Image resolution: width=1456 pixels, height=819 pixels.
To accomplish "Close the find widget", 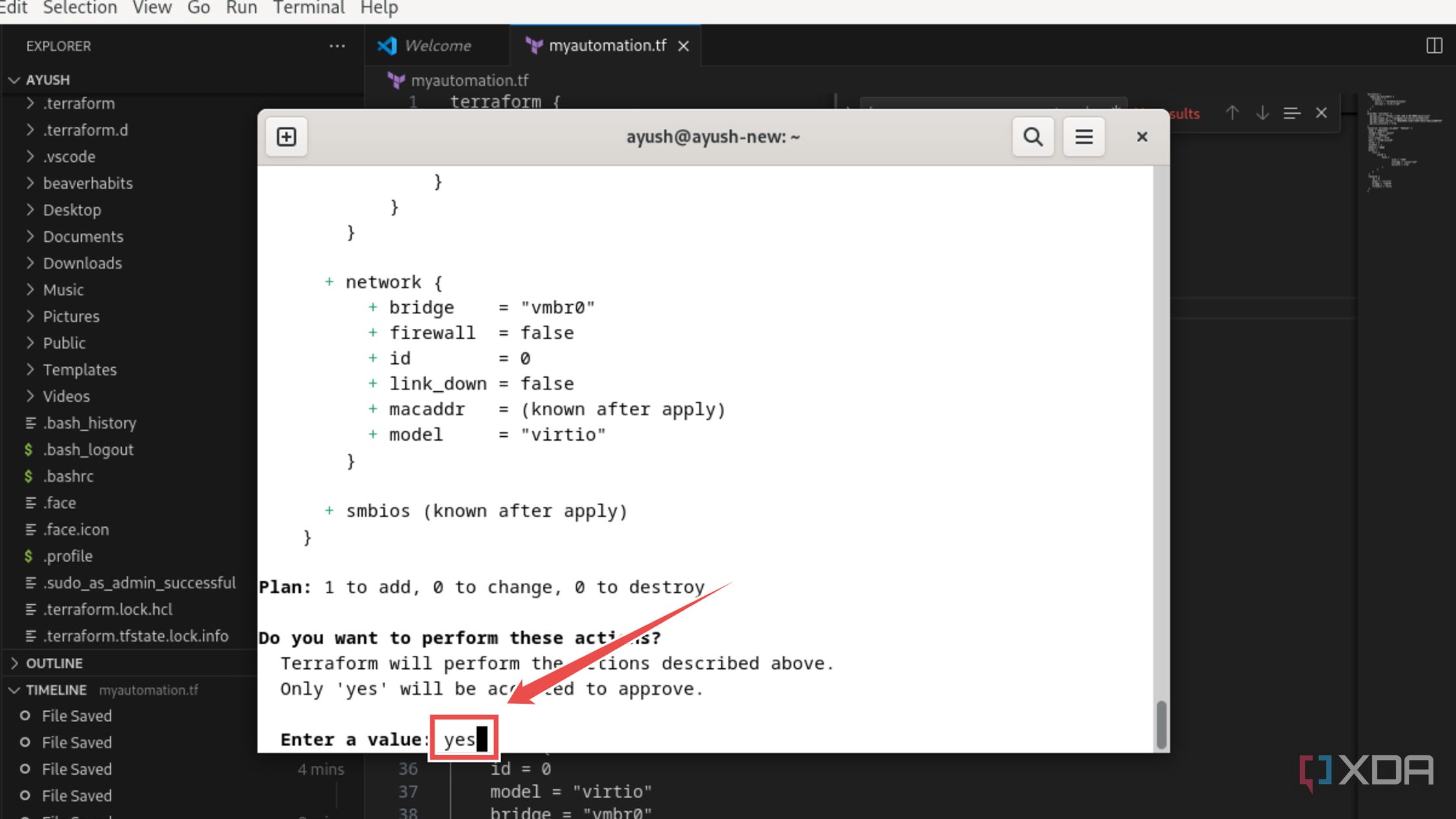I will tap(1321, 113).
